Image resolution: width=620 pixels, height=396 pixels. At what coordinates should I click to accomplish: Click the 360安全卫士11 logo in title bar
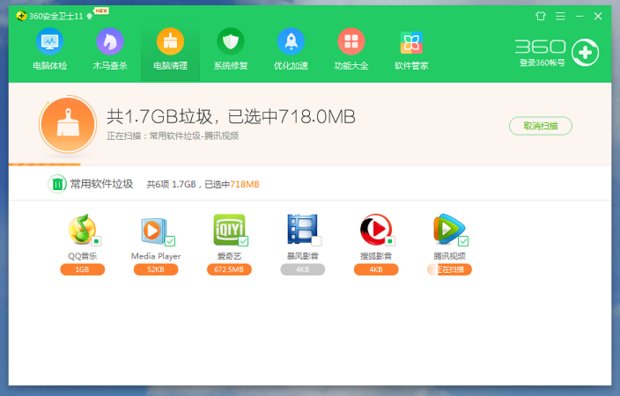click(x=21, y=16)
